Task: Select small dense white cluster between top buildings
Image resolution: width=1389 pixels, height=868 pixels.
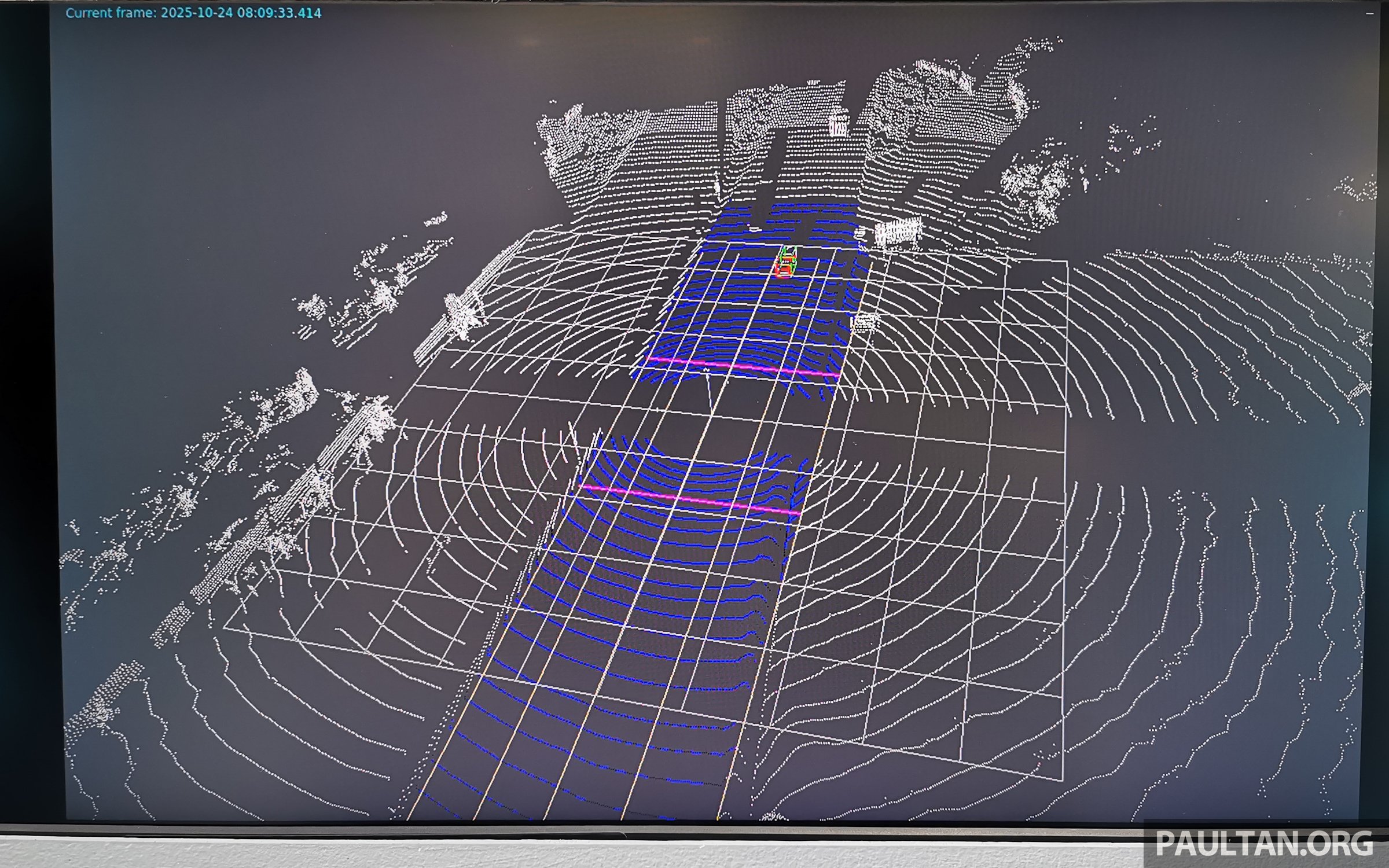Action: click(838, 126)
